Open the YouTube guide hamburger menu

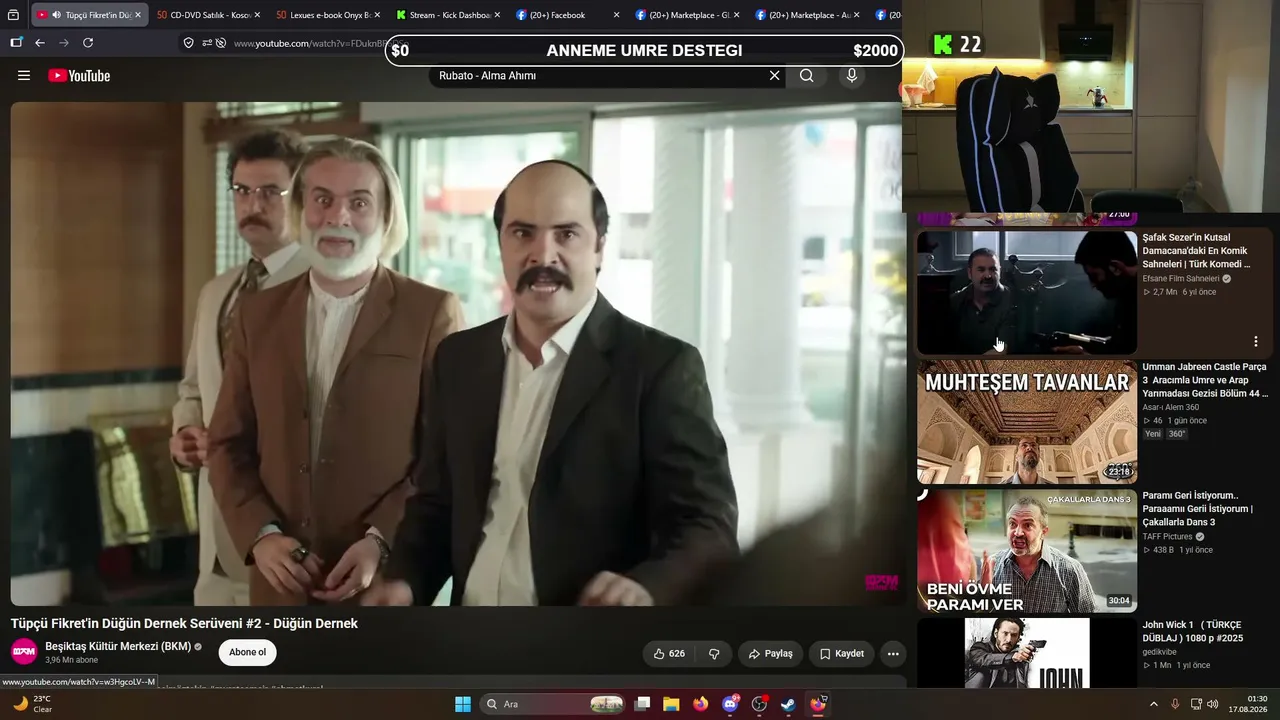tap(24, 76)
